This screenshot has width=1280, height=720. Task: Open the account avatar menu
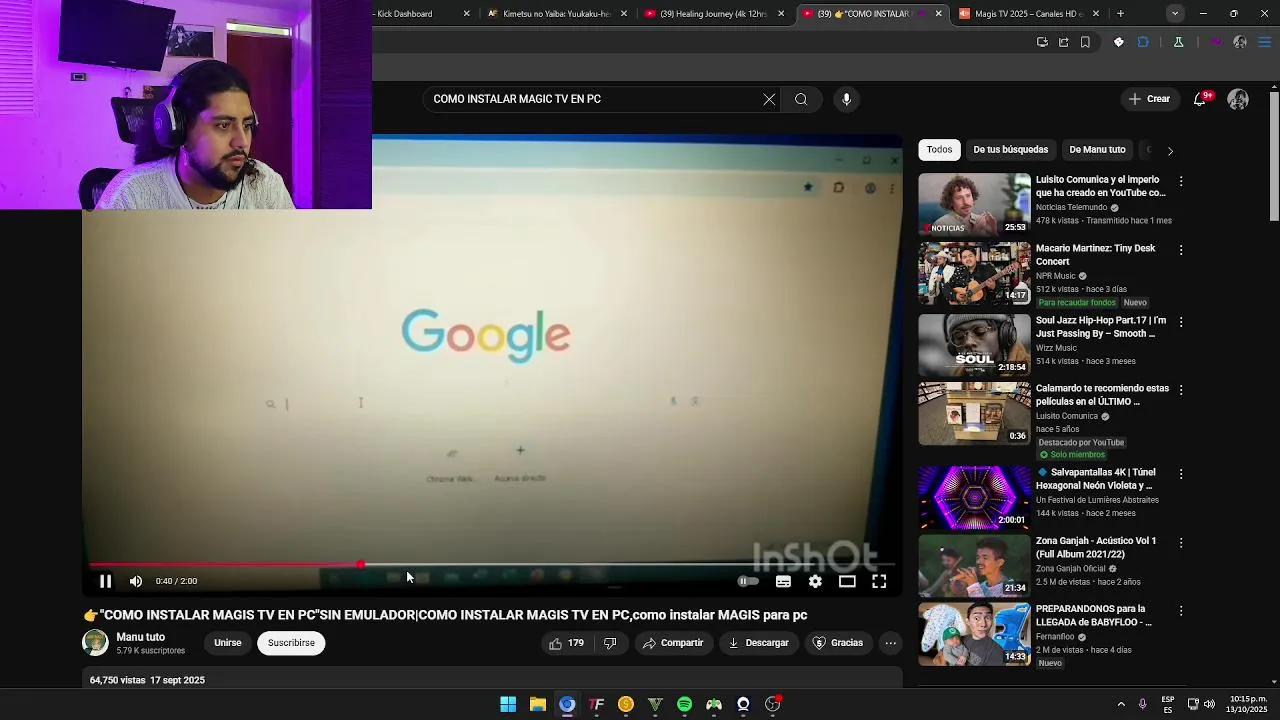coord(1238,99)
